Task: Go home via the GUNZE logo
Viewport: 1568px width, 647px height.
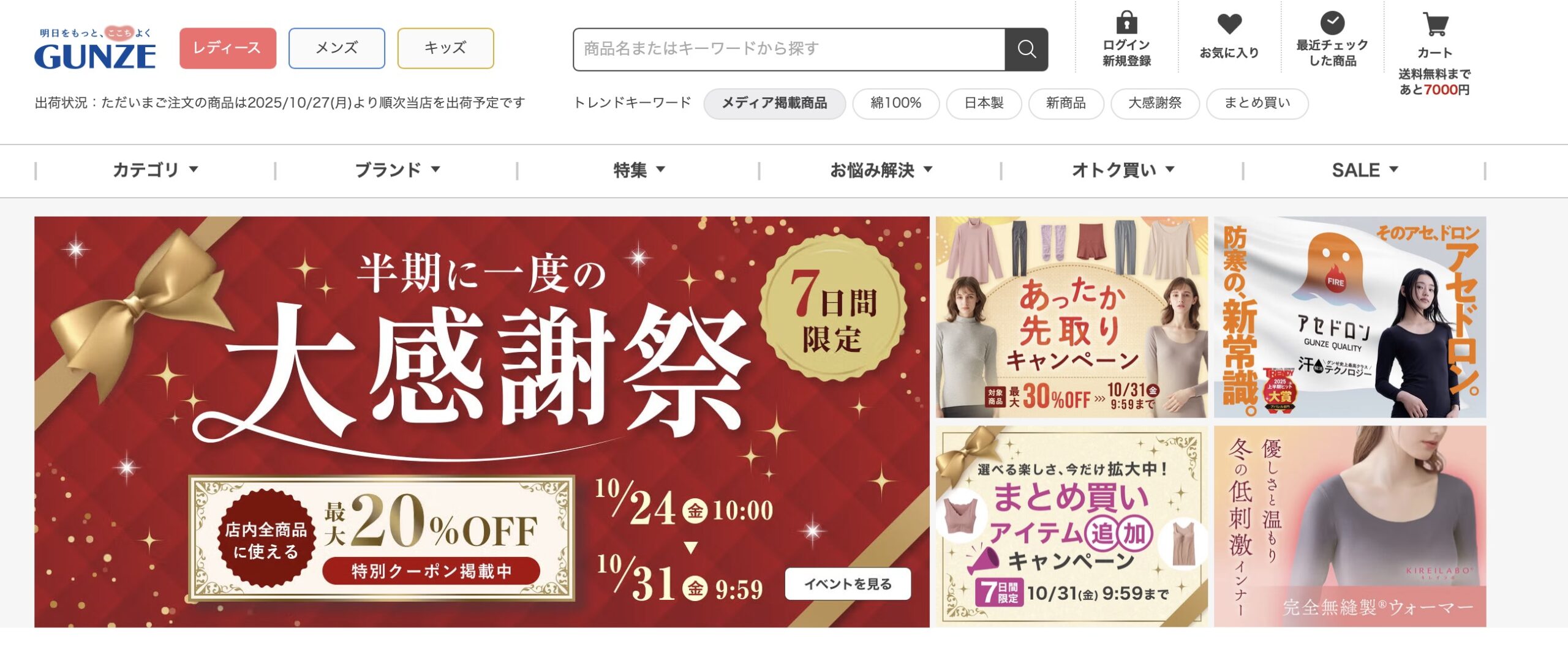Action: (x=95, y=48)
